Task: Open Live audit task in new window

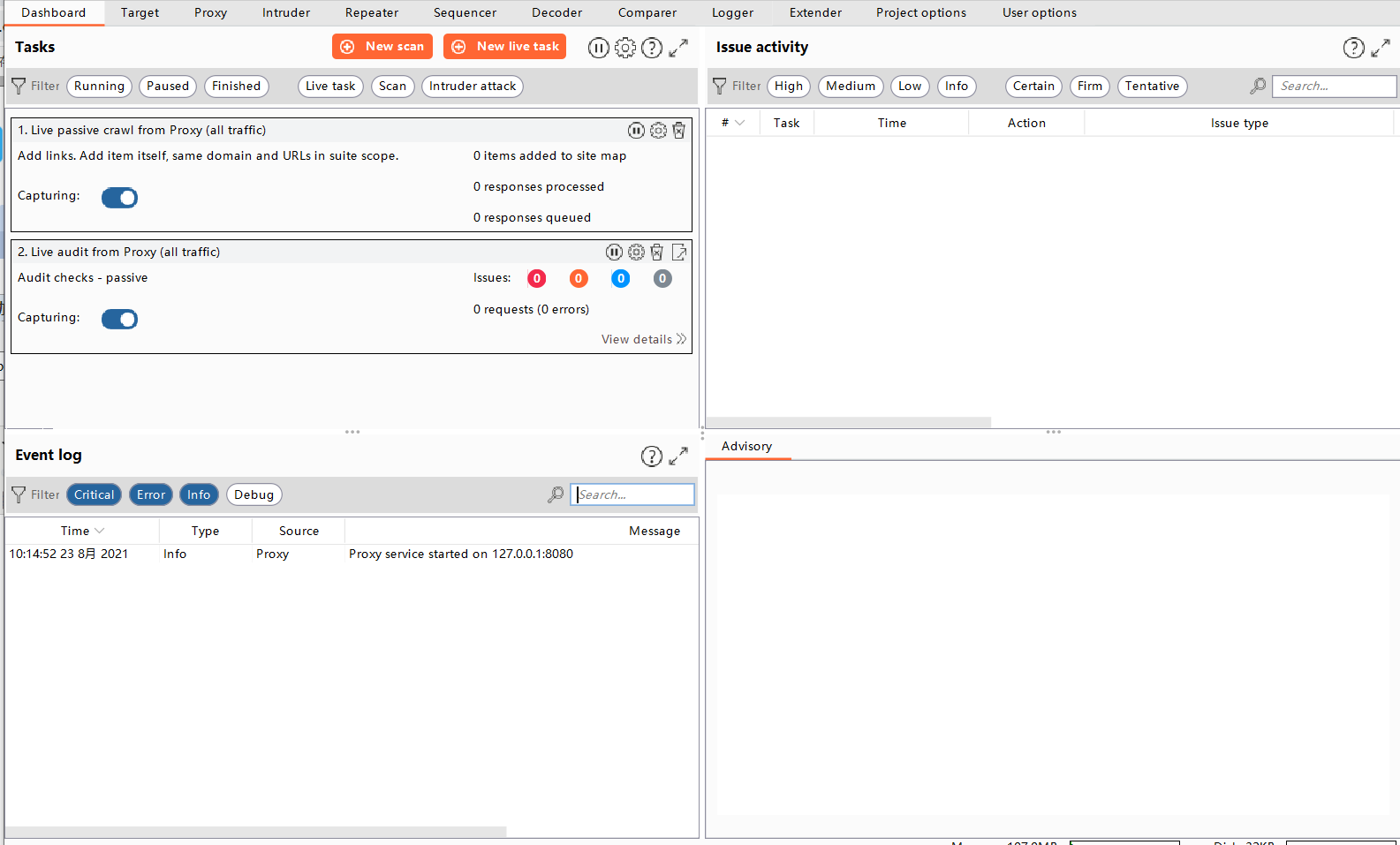Action: tap(679, 253)
